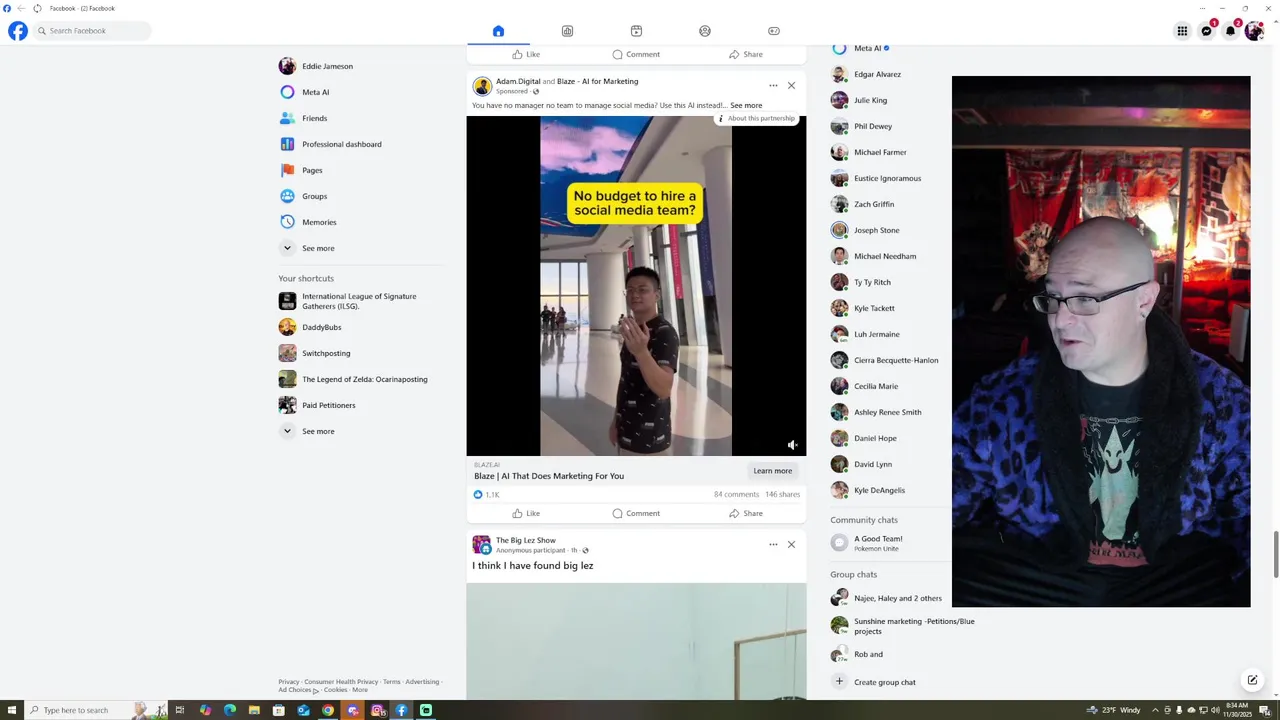The width and height of the screenshot is (1280, 720).
Task: Open the notifications bell
Action: pos(1230,31)
